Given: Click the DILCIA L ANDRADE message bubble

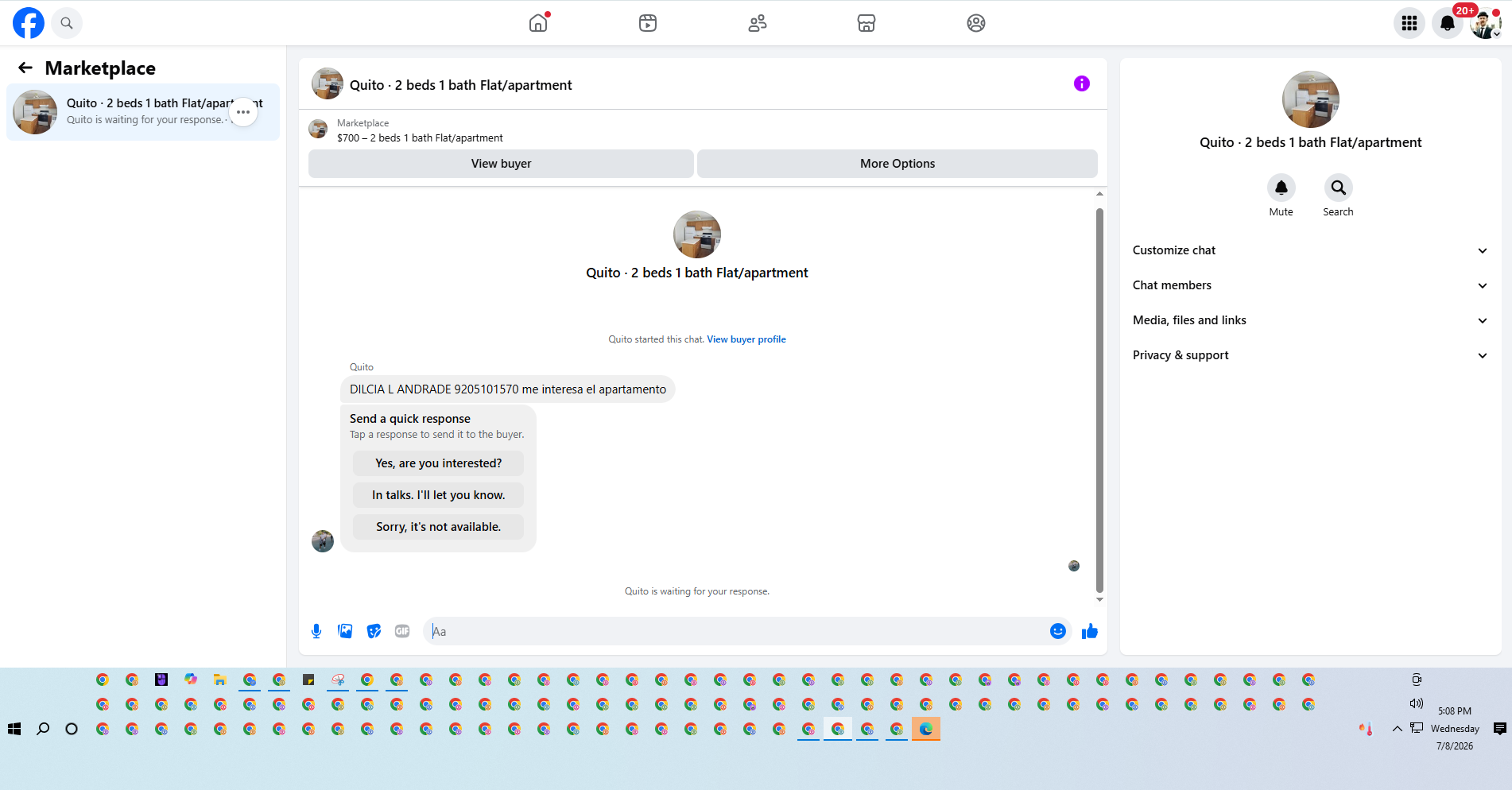Looking at the screenshot, I should pos(508,389).
